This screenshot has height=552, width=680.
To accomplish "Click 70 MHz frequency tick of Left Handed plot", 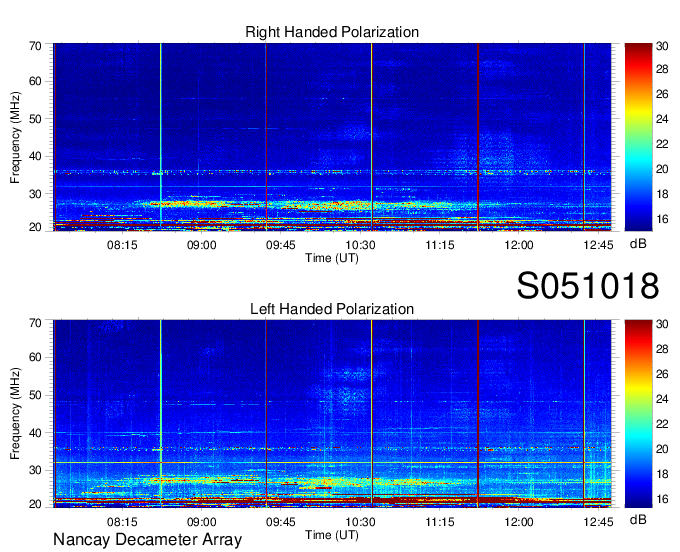I will 35,323.
